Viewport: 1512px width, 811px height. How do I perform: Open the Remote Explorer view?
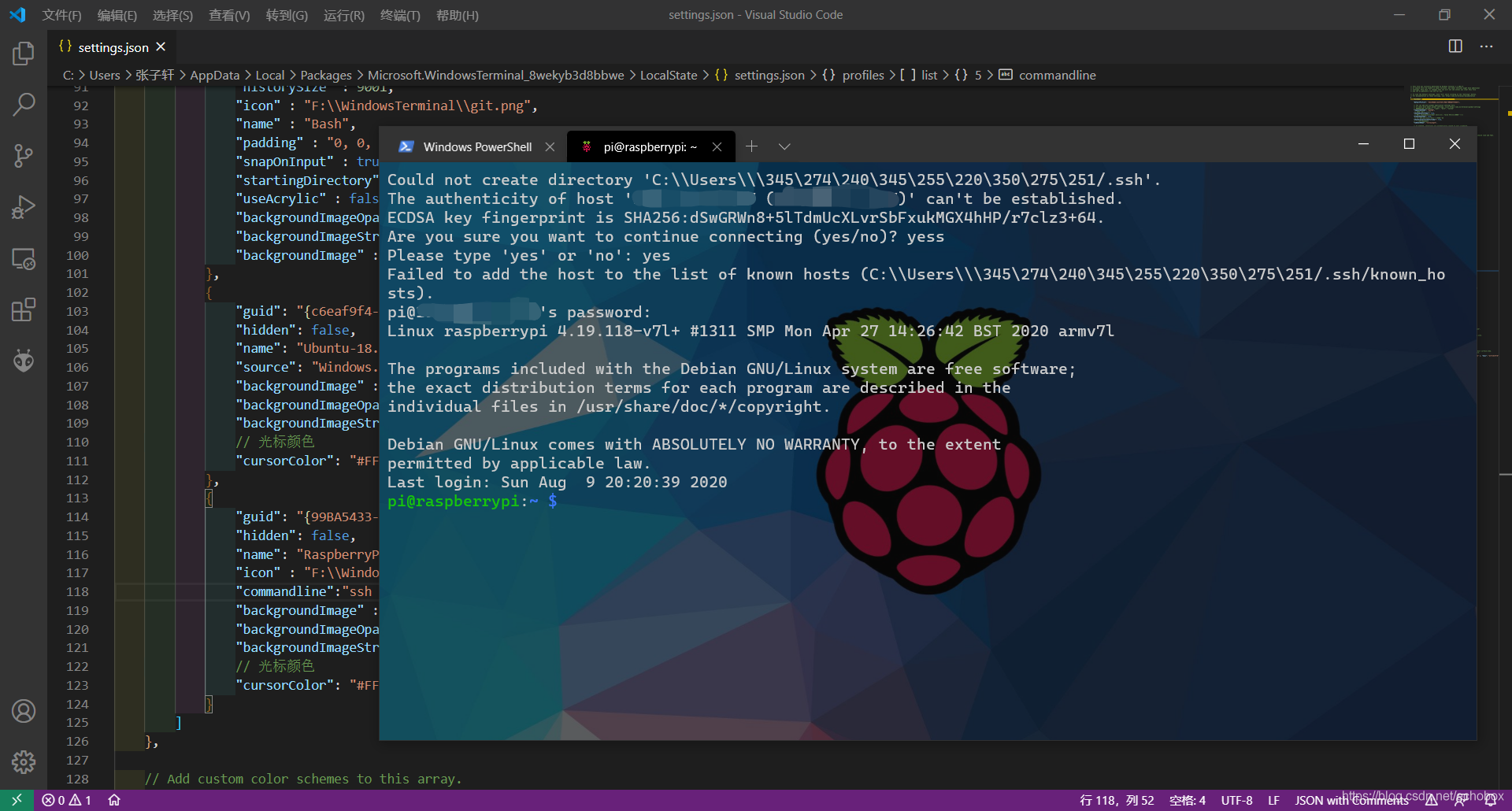pyautogui.click(x=24, y=259)
